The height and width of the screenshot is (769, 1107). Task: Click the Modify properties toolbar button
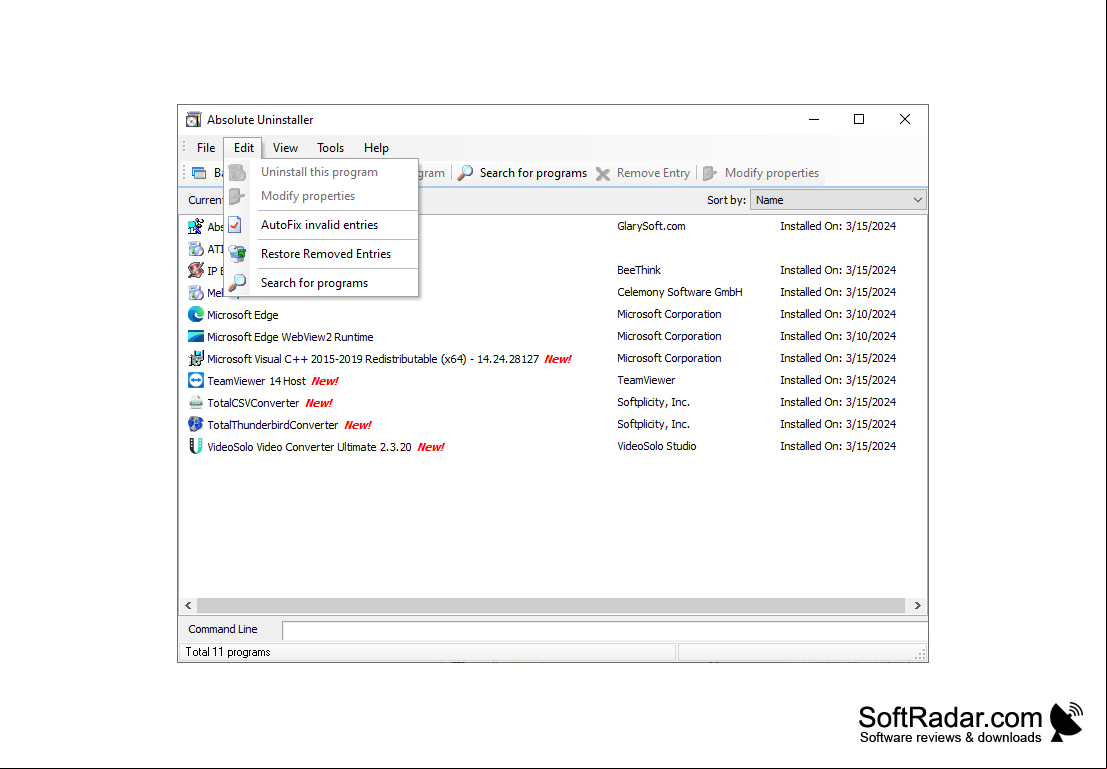(761, 173)
